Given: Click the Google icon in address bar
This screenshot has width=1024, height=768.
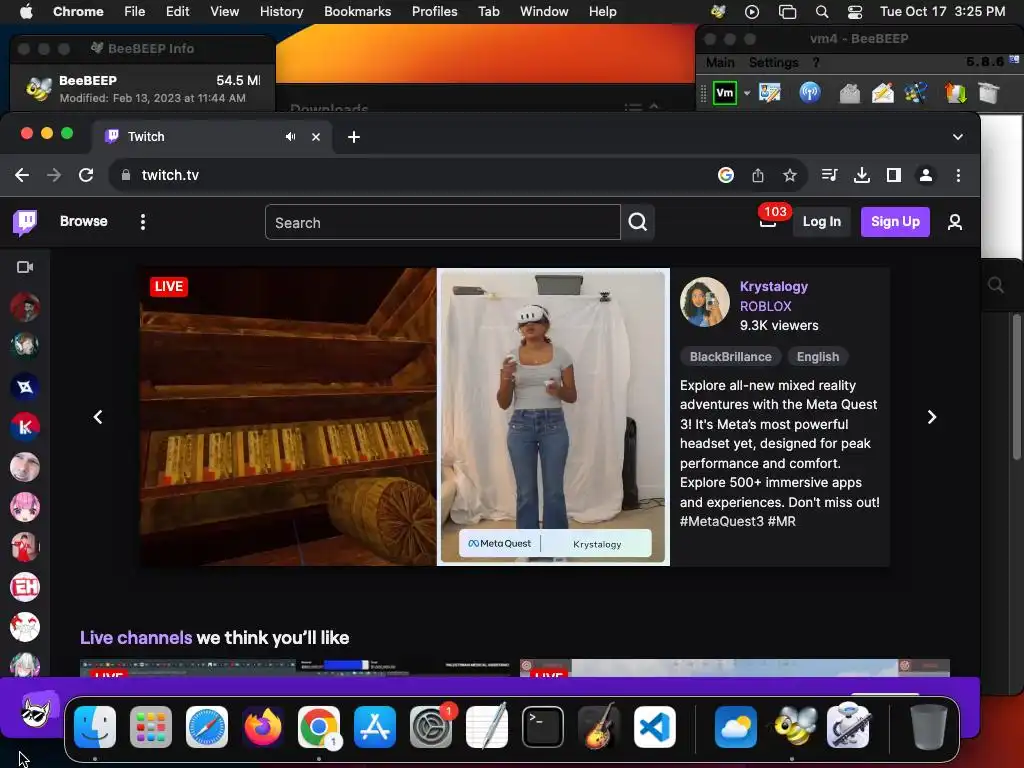Looking at the screenshot, I should (726, 175).
